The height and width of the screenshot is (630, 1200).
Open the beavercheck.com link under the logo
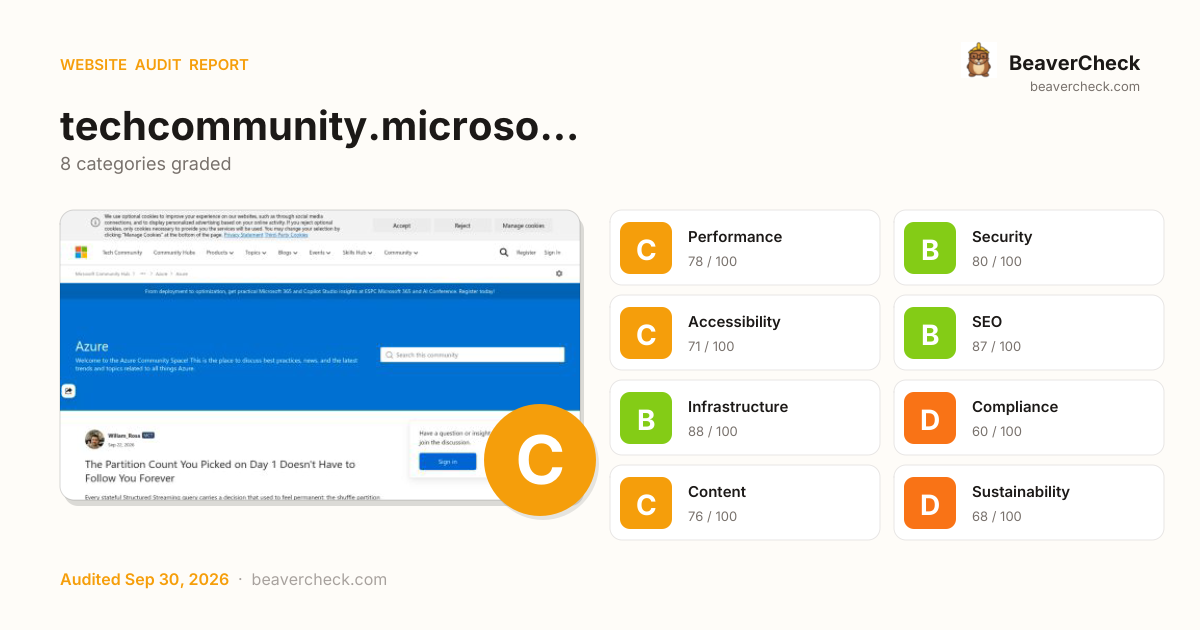1085,86
